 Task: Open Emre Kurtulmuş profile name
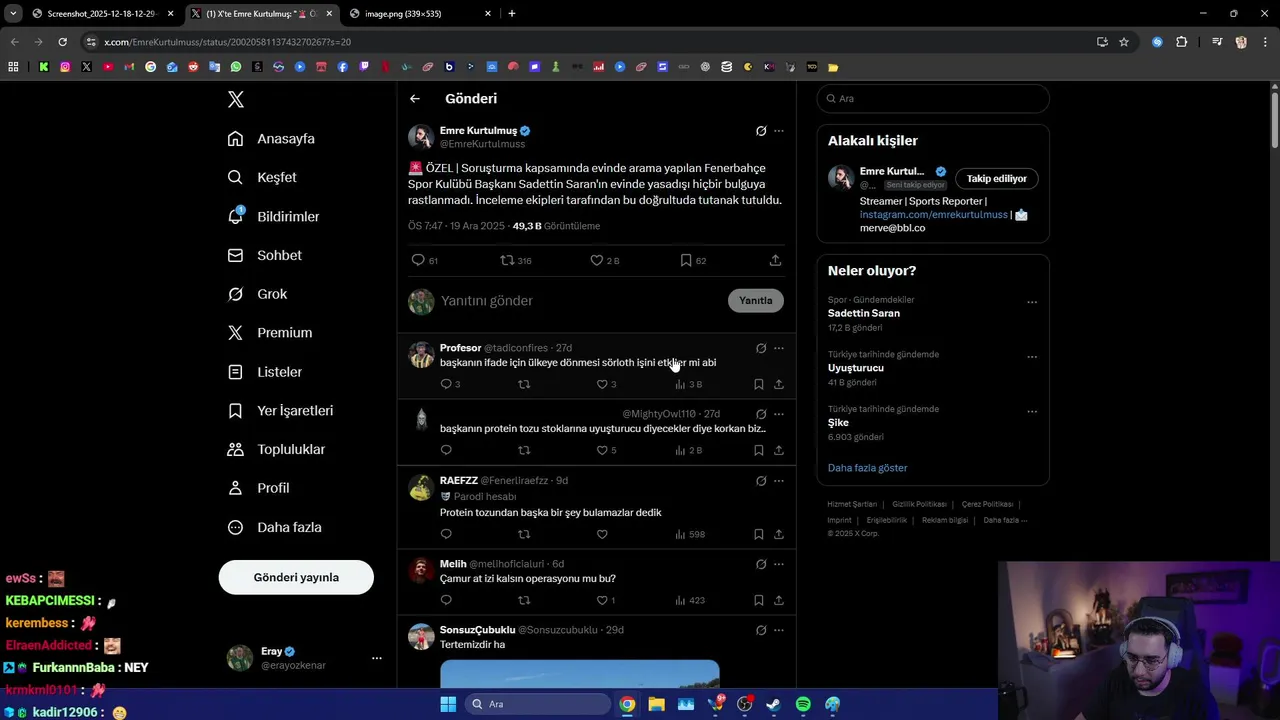pyautogui.click(x=478, y=130)
